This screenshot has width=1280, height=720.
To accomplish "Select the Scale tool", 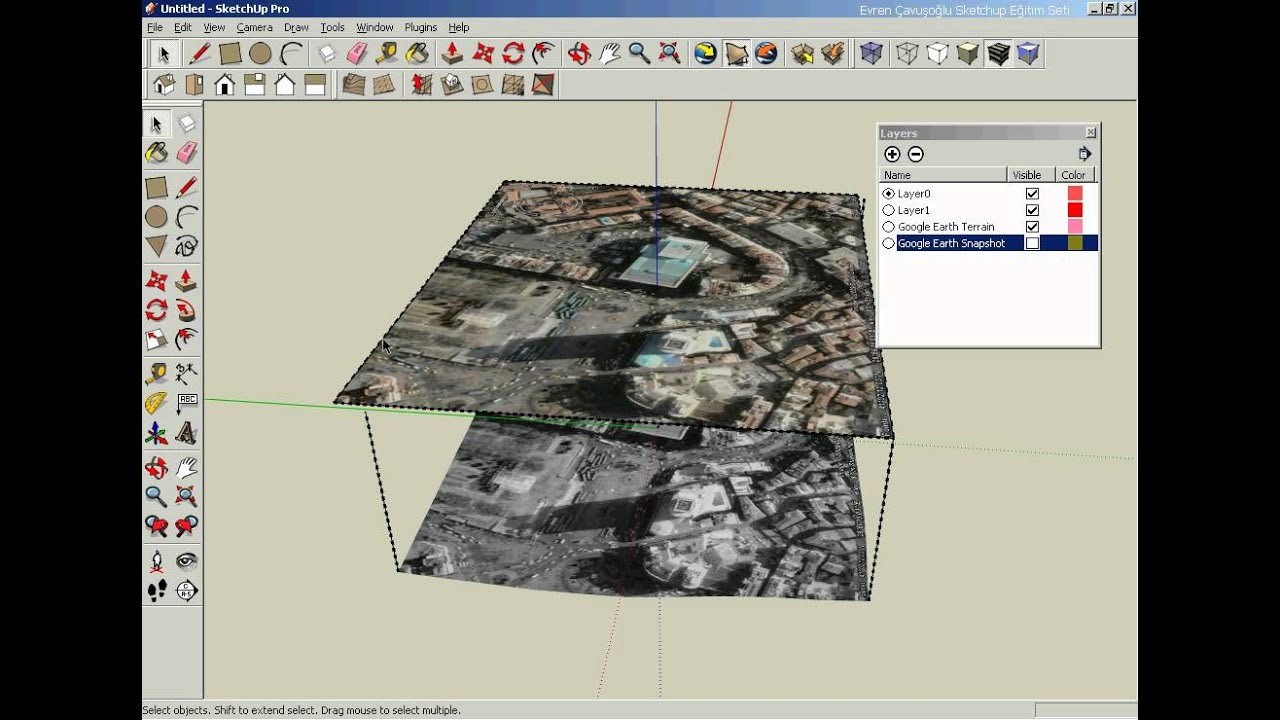I will click(x=156, y=340).
